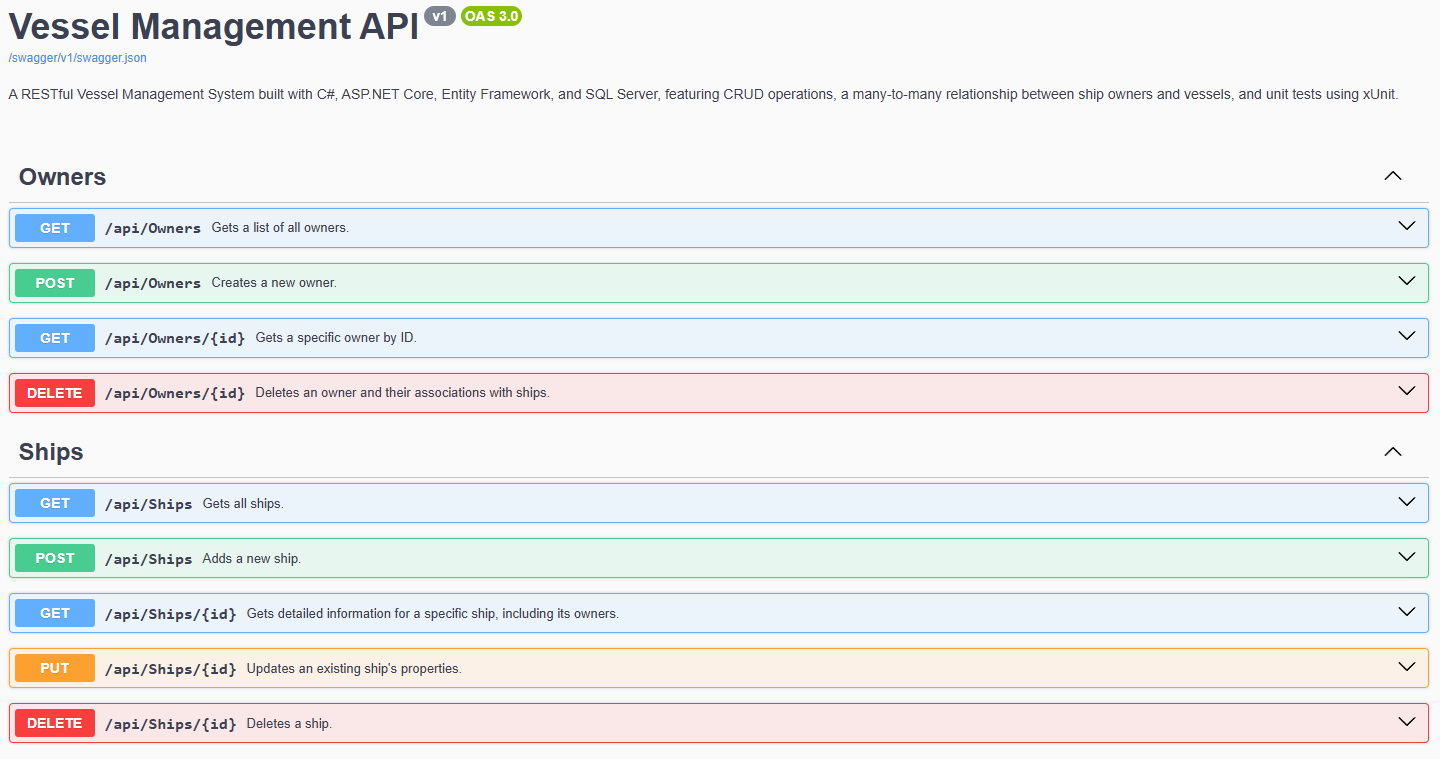
Task: Click /api/Owners/{id} path in the DELETE row
Action: [x=175, y=393]
